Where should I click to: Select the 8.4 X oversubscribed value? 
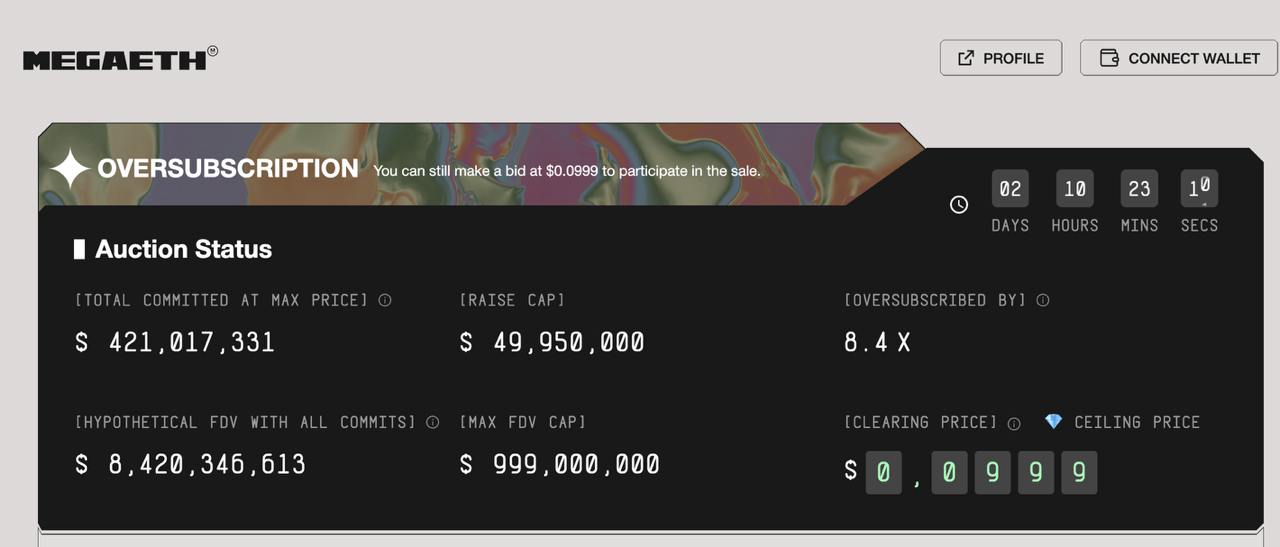pyautogui.click(x=877, y=343)
